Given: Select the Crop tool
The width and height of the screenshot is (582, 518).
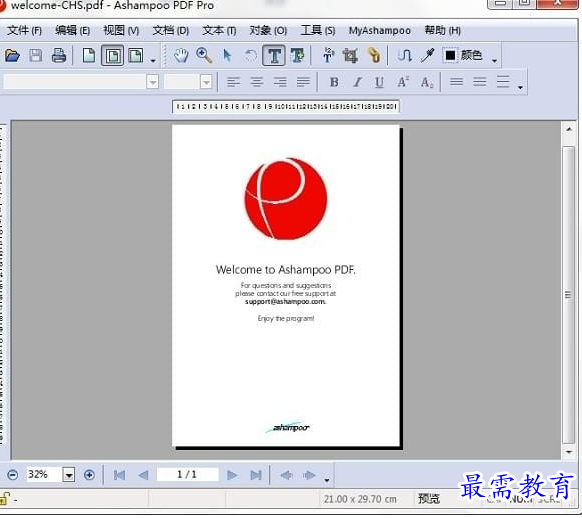Looking at the screenshot, I should (350, 56).
